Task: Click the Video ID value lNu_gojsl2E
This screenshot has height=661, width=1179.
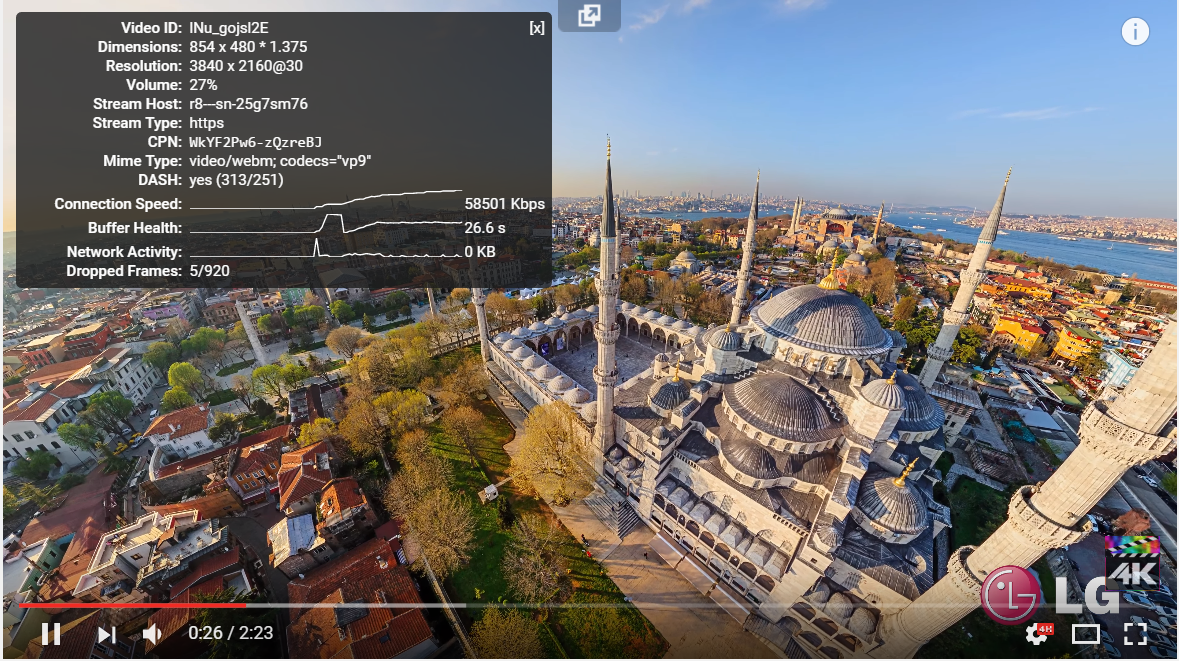Action: 229,28
